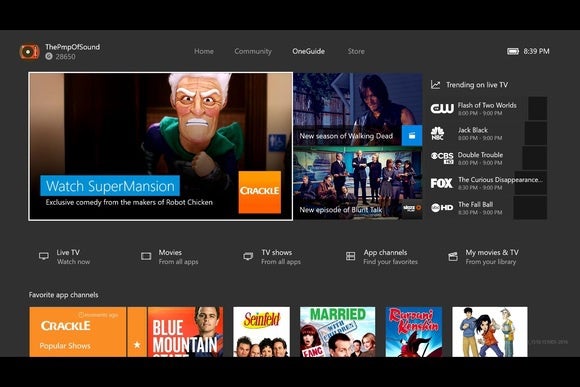
Task: Select the FOX channel logo
Action: click(x=441, y=183)
